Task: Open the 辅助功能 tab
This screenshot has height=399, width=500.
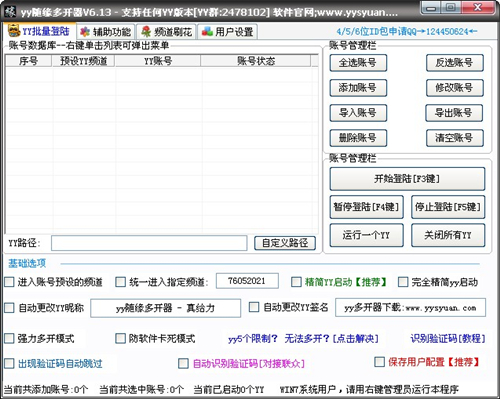Action: [x=106, y=32]
